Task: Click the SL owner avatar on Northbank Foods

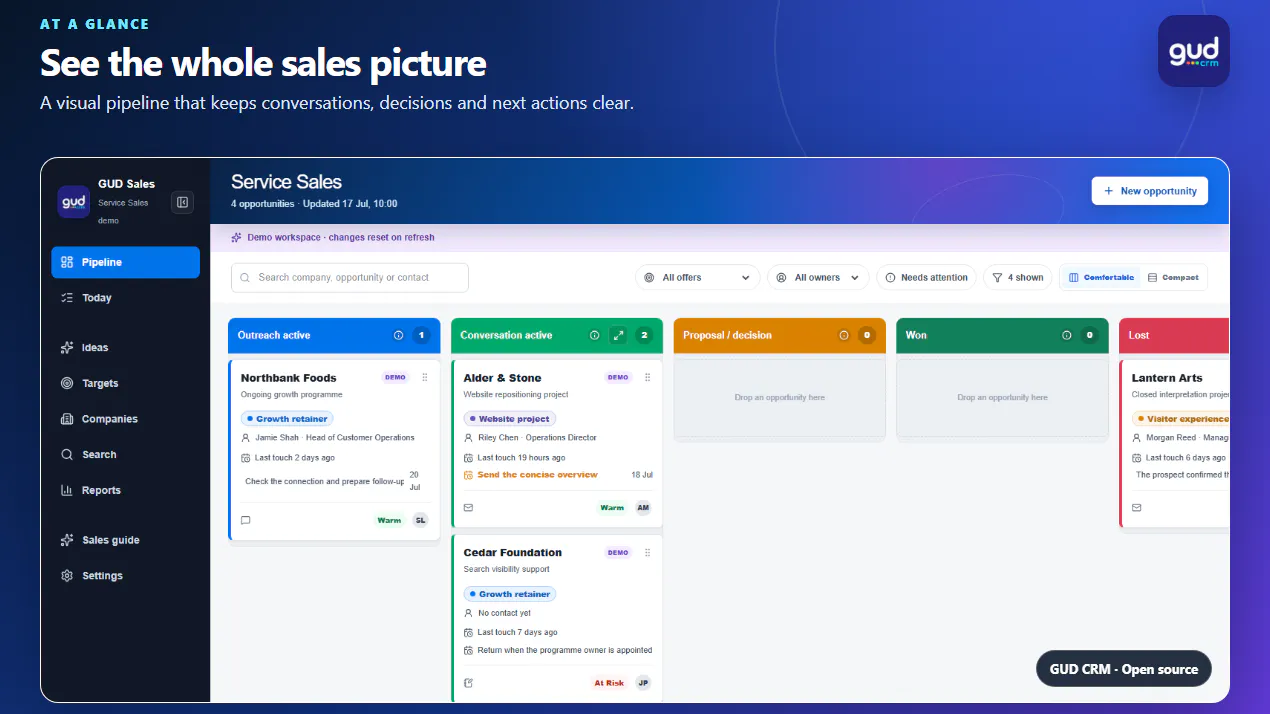Action: pos(420,520)
